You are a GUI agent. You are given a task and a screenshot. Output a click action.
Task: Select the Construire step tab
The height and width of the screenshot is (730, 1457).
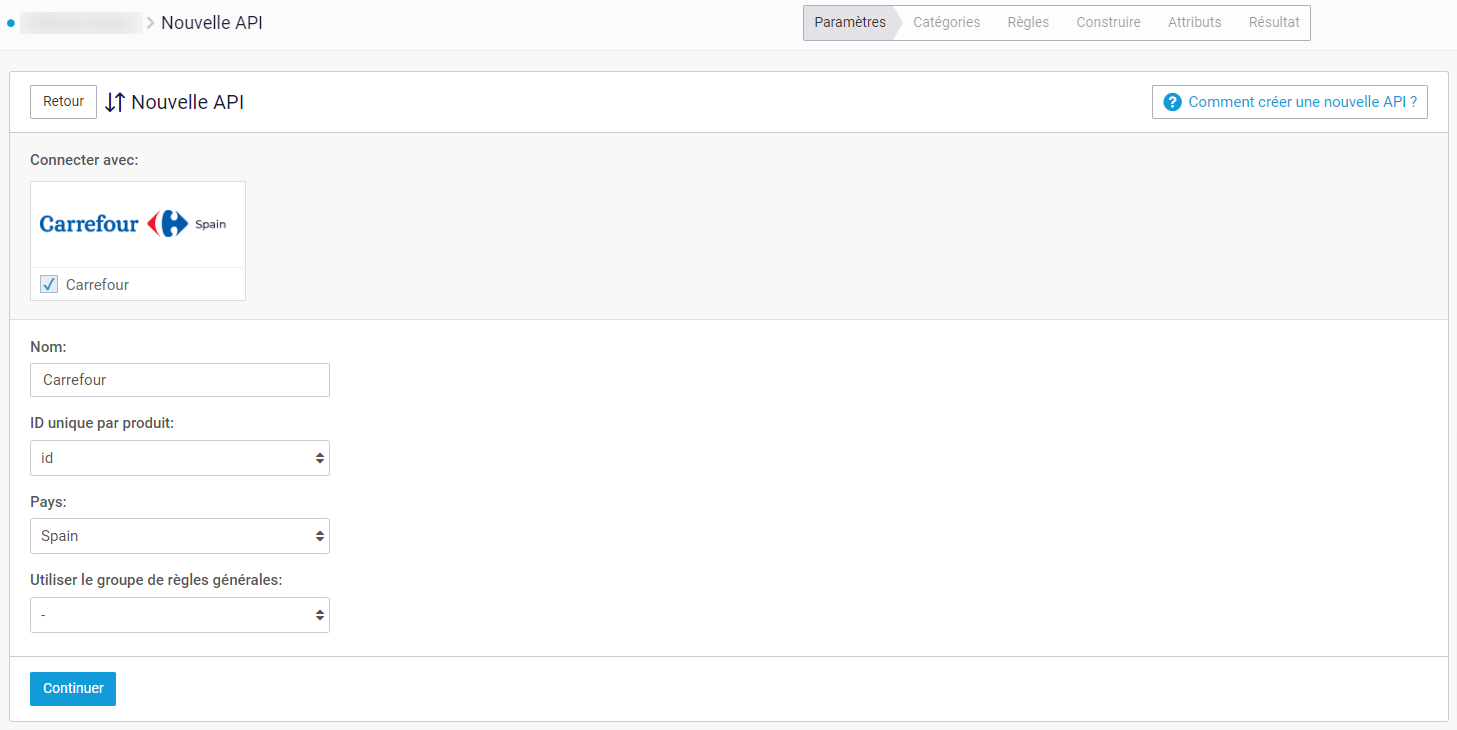[x=1108, y=22]
